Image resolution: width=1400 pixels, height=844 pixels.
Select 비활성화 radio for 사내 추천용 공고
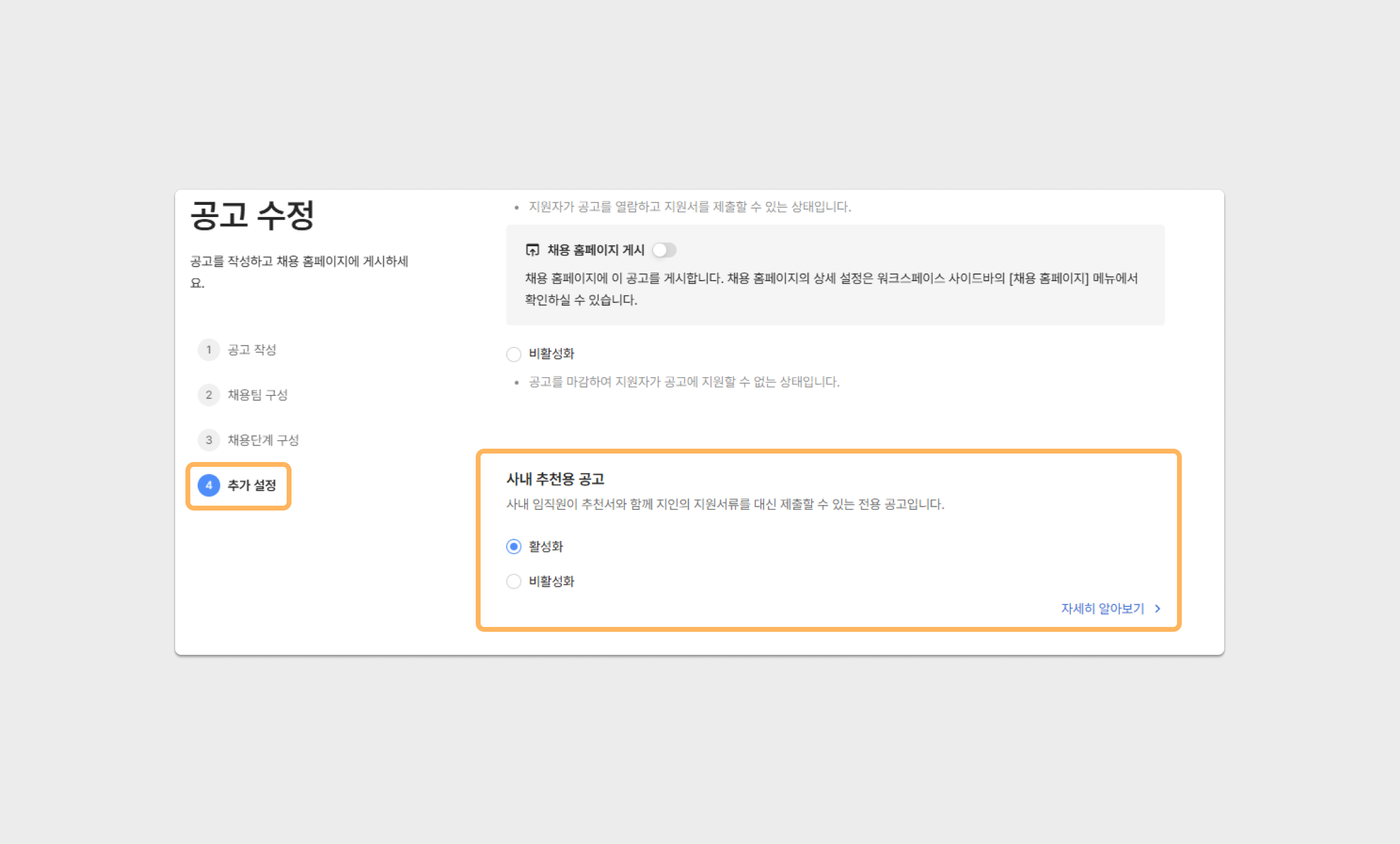[513, 581]
